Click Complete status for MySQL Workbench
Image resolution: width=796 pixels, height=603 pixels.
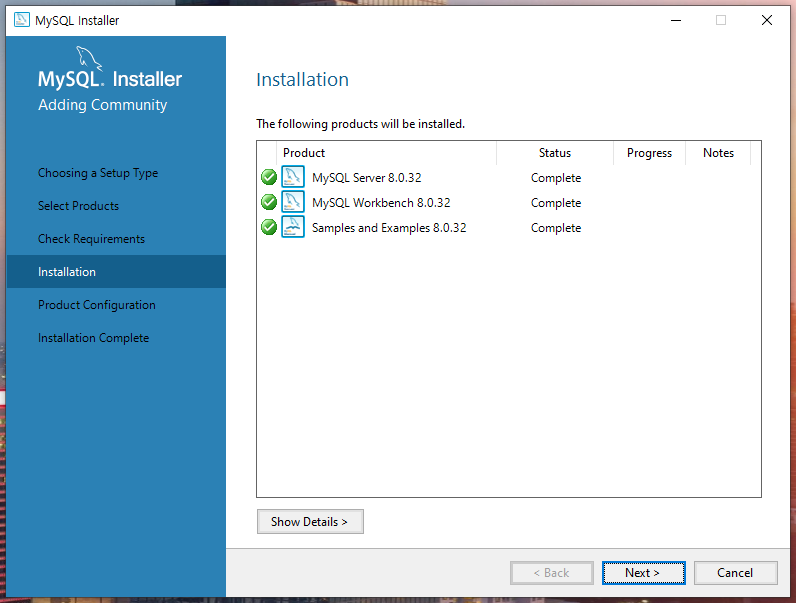point(556,203)
